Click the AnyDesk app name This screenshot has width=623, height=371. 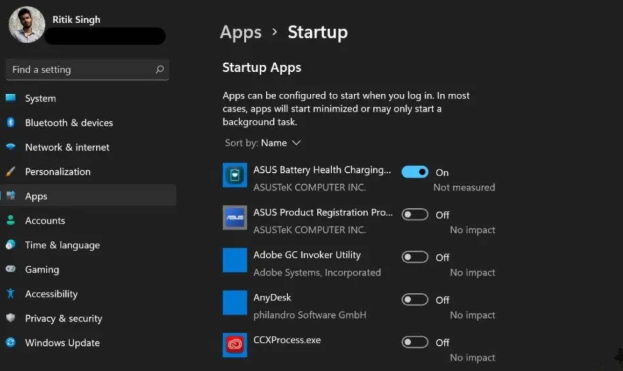click(x=272, y=298)
